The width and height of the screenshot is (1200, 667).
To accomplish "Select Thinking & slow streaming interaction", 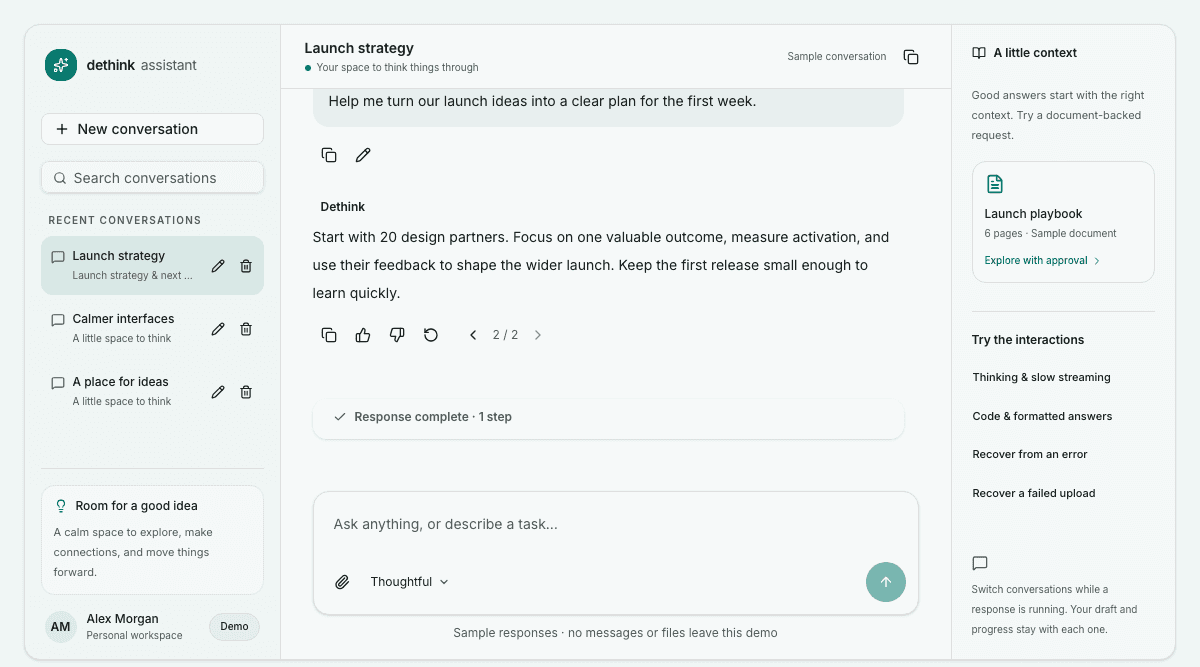I will 1041,377.
